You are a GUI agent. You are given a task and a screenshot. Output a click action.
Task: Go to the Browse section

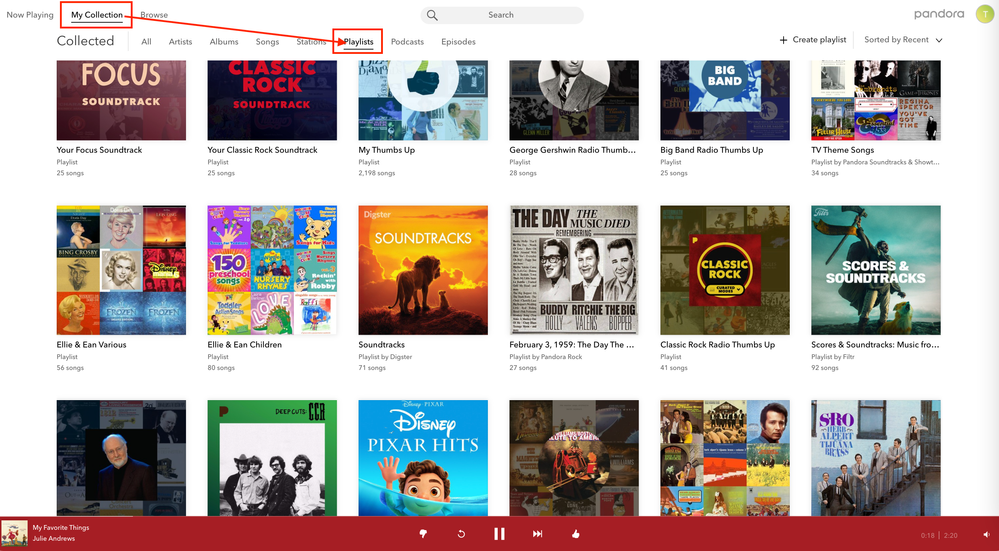[x=154, y=15]
